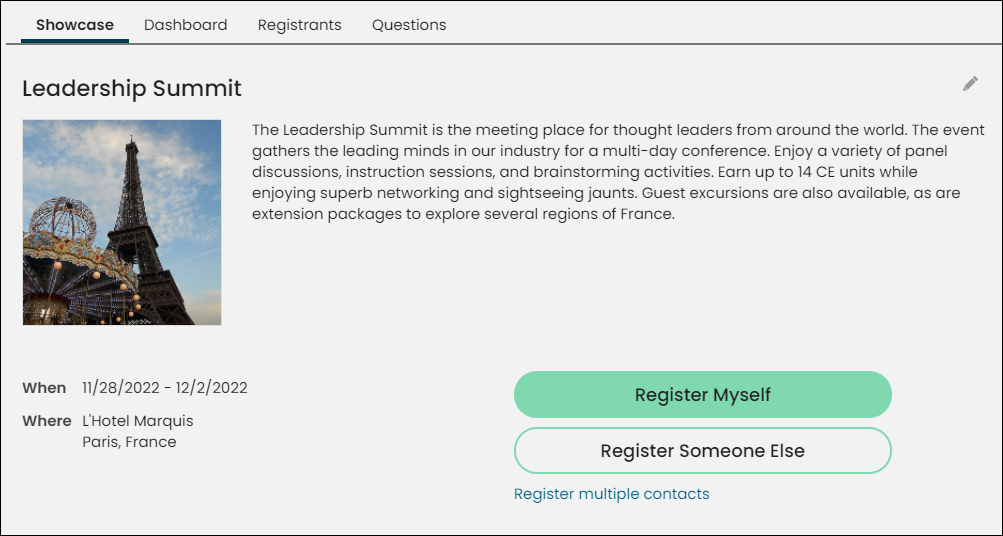Click the Paris, France address line

pyautogui.click(x=129, y=442)
